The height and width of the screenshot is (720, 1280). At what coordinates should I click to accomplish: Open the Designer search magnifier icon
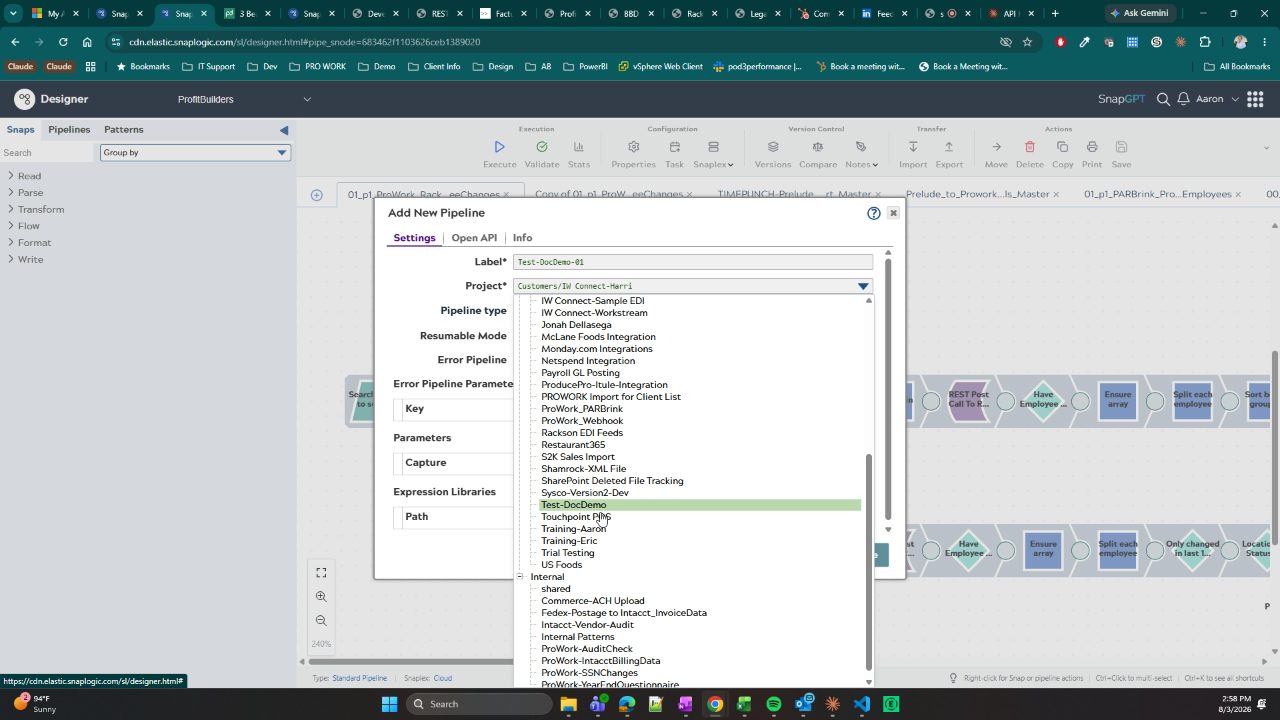tap(1163, 99)
